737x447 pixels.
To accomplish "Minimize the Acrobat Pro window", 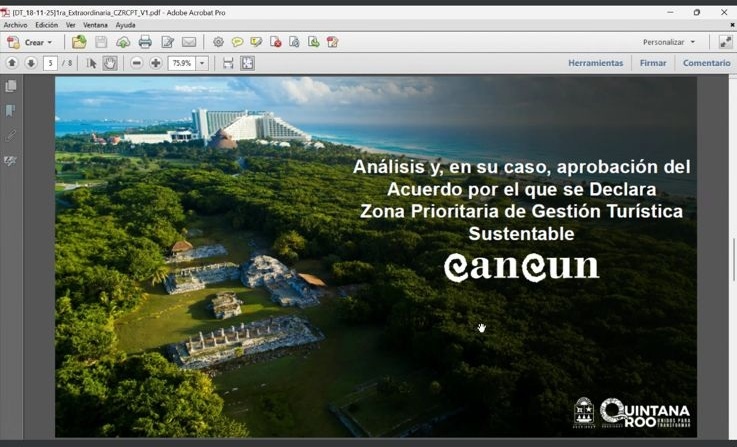I will tap(670, 13).
